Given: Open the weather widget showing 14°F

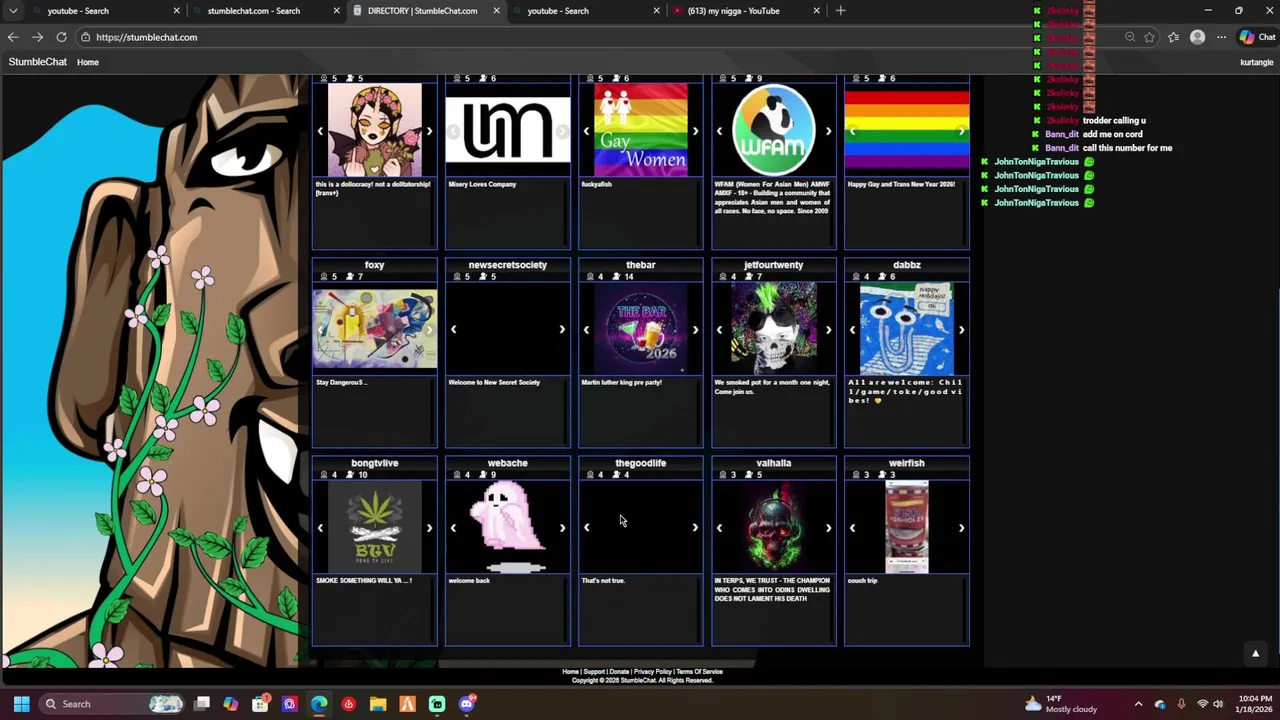Looking at the screenshot, I should 1061,704.
